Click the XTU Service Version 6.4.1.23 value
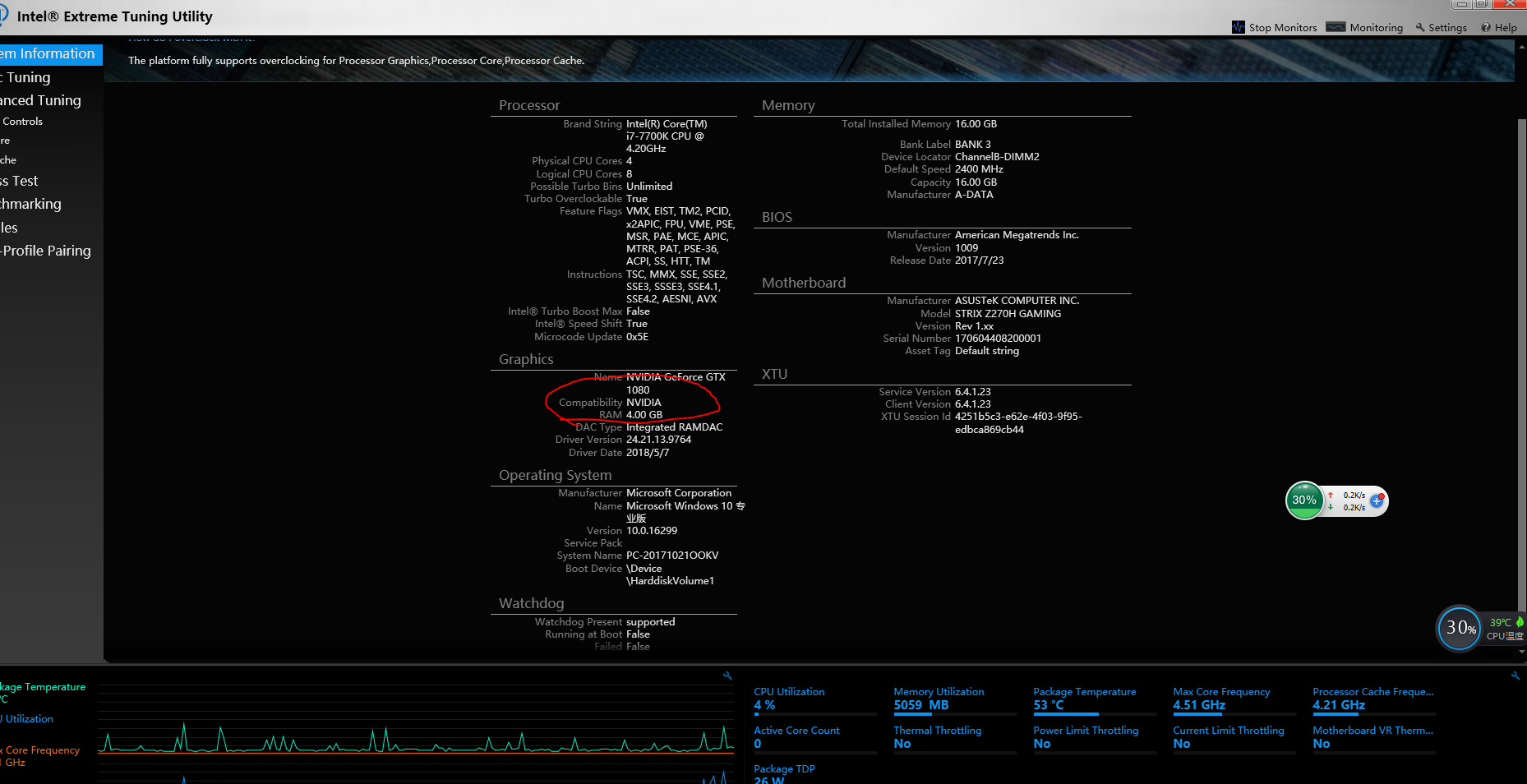Viewport: 1527px width, 784px height. pyautogui.click(x=973, y=392)
